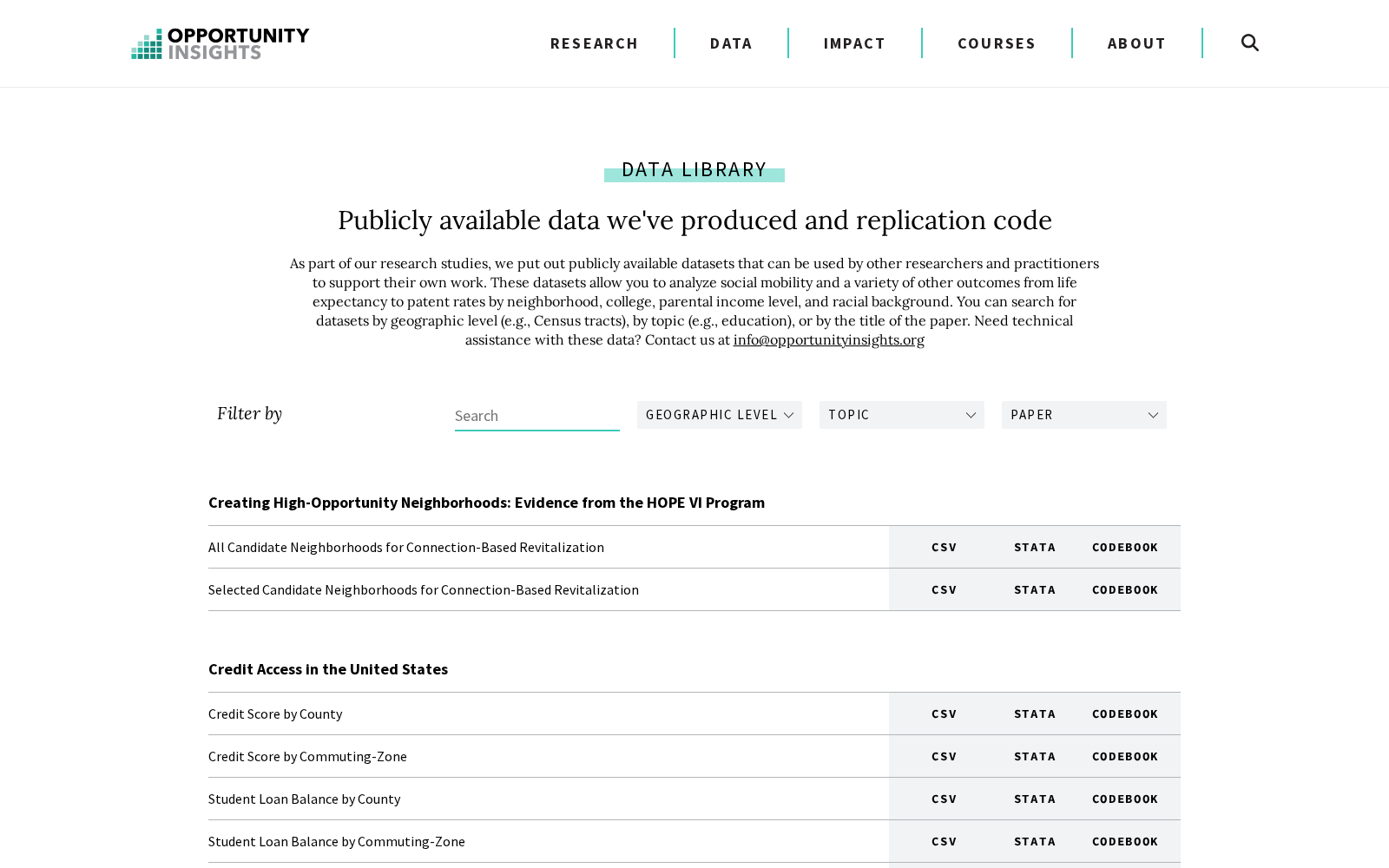Download STATA for Credit Score by County

coord(1035,713)
